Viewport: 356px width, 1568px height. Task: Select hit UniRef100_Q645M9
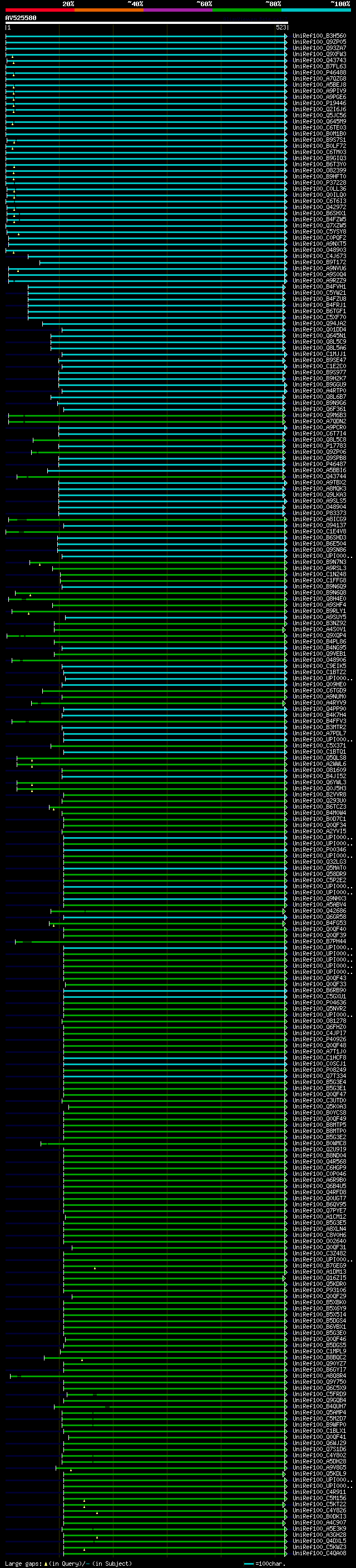[x=319, y=122]
